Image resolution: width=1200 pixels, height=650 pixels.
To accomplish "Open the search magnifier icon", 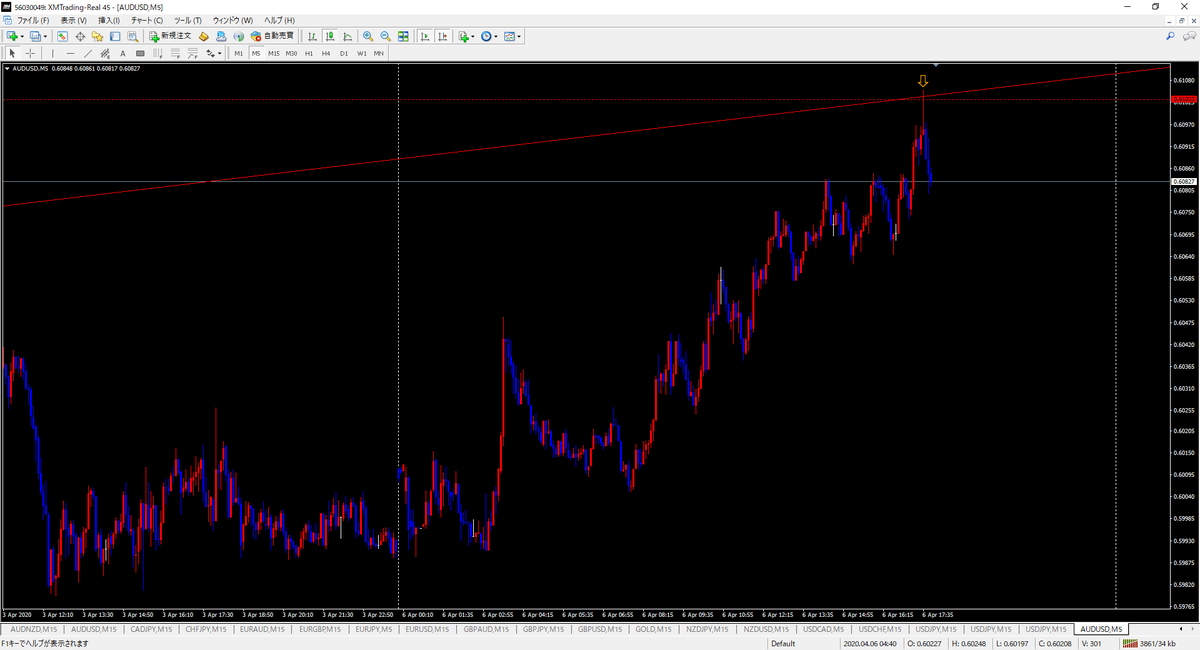I will click(x=1170, y=36).
